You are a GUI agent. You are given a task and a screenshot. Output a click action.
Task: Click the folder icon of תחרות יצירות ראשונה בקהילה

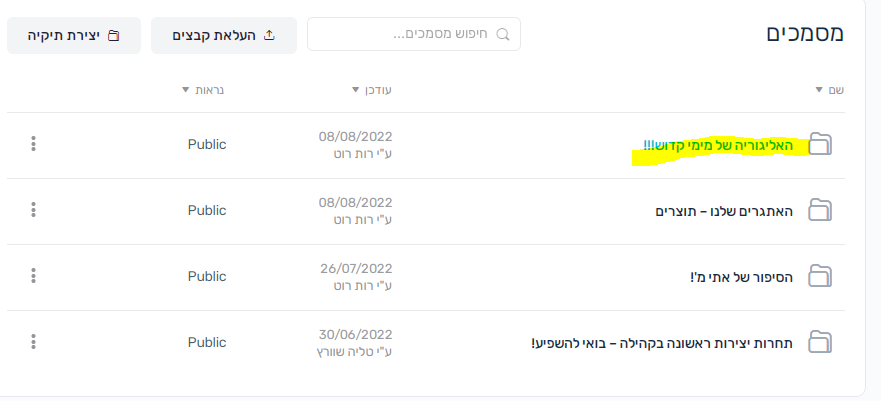[820, 342]
